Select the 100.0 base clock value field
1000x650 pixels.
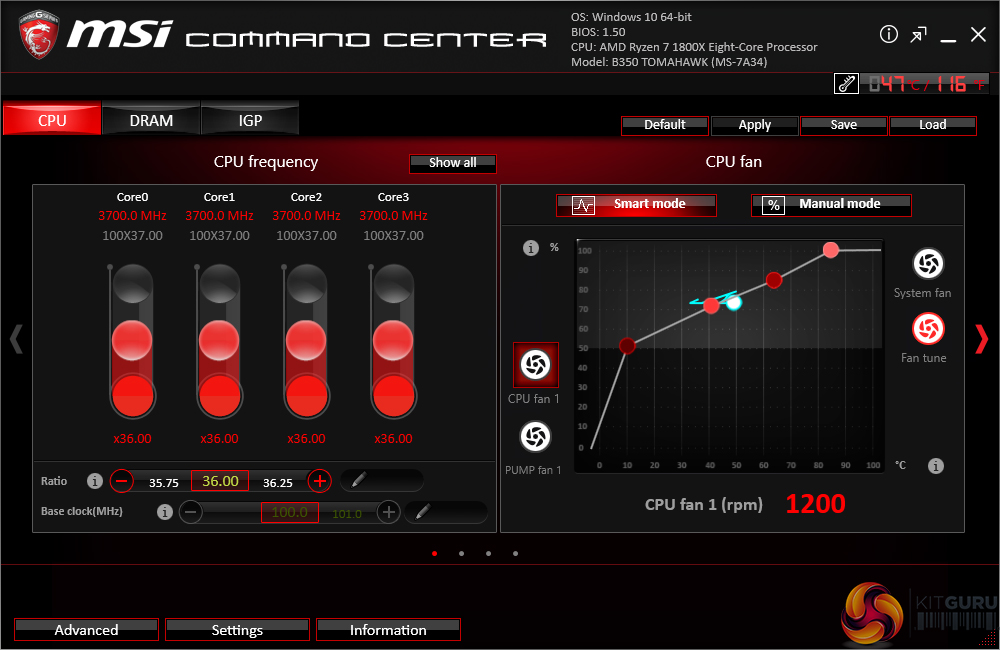coord(290,512)
